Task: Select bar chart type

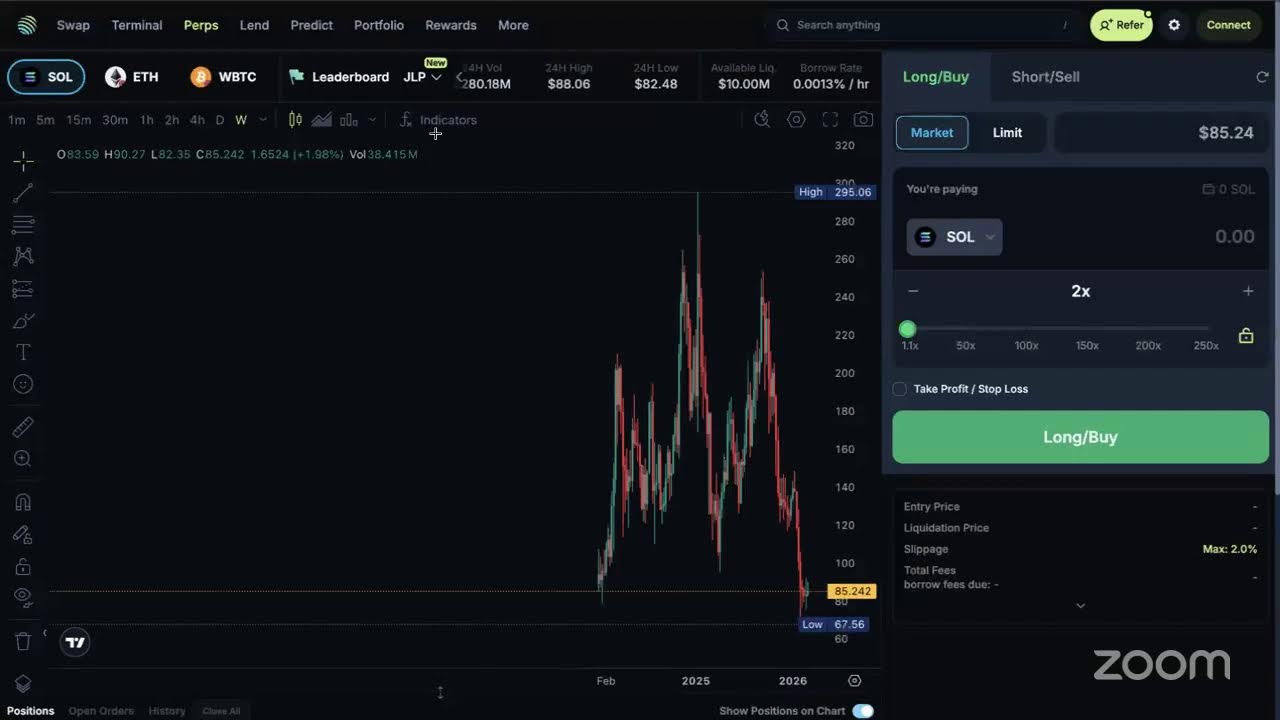Action: pos(348,120)
